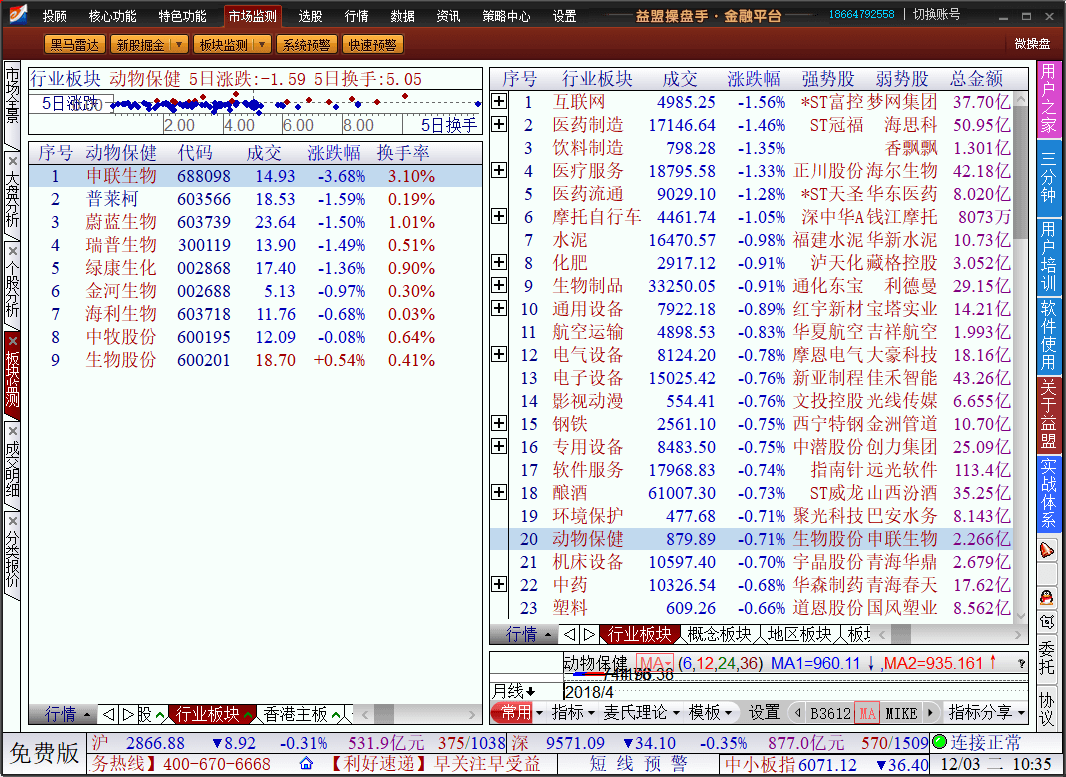
Task: Click the 委托 sidebar button
Action: (1047, 657)
